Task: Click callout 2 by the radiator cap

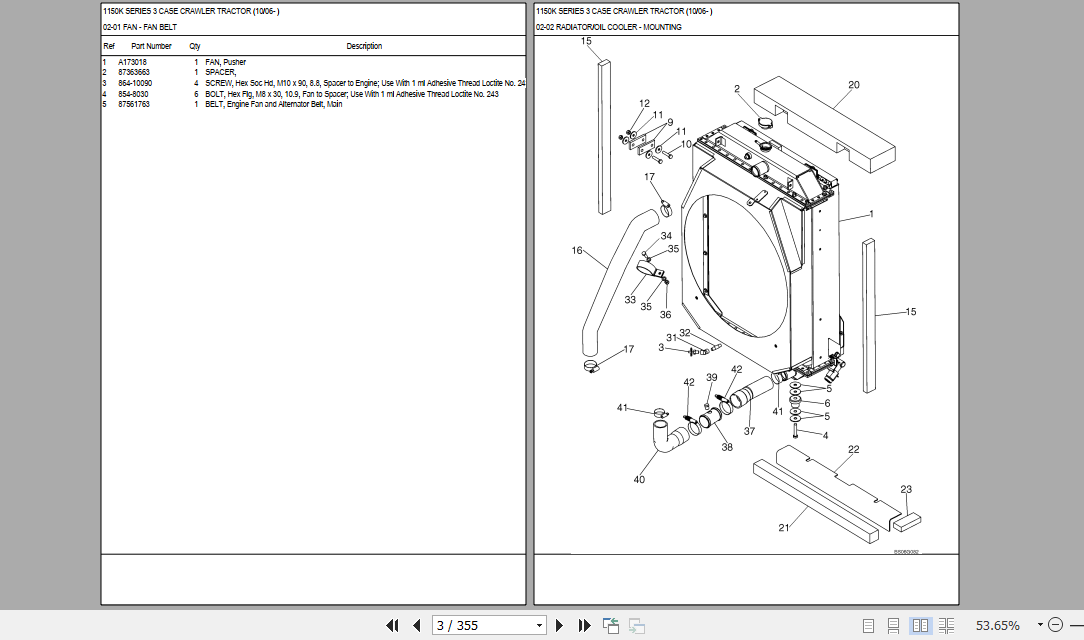Action: pos(737,89)
